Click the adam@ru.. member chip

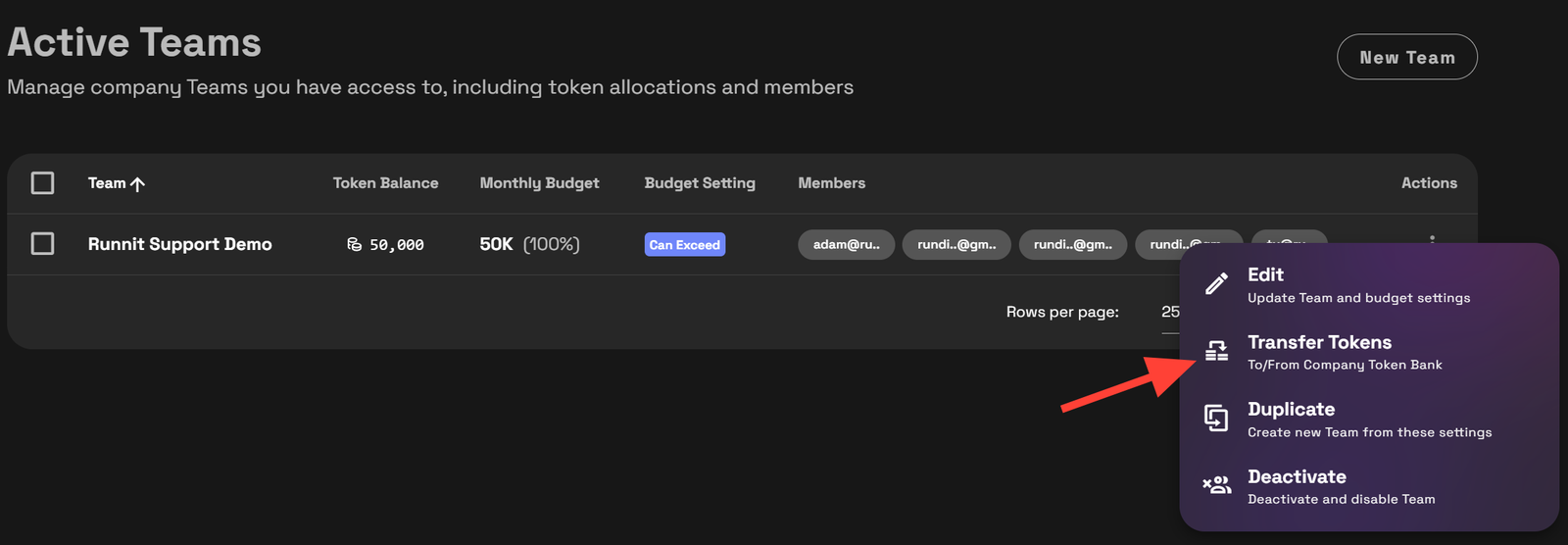(847, 244)
